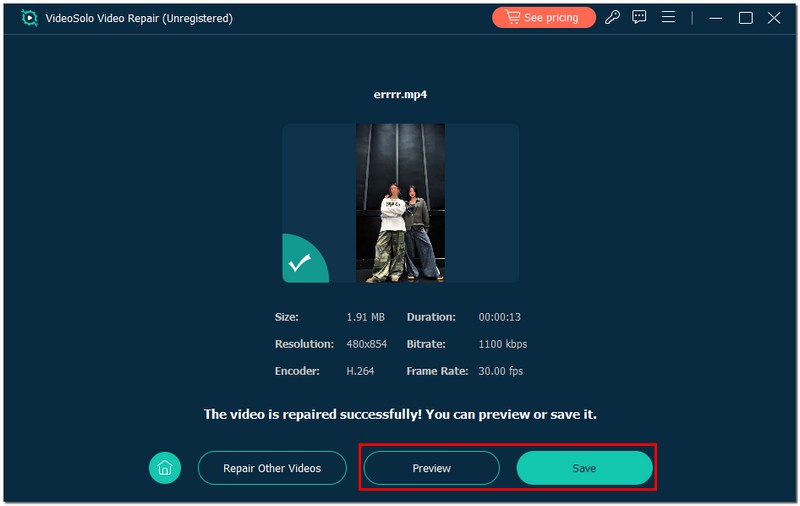This screenshot has height=506, width=800.
Task: Click the 00:00:13 duration value
Action: pos(499,317)
